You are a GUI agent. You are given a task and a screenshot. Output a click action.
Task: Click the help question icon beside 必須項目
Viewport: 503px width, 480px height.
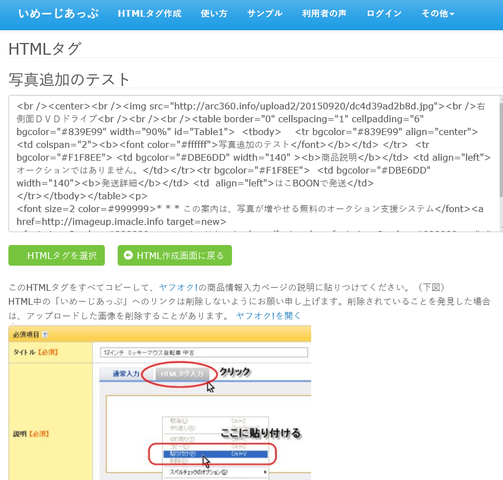click(45, 334)
